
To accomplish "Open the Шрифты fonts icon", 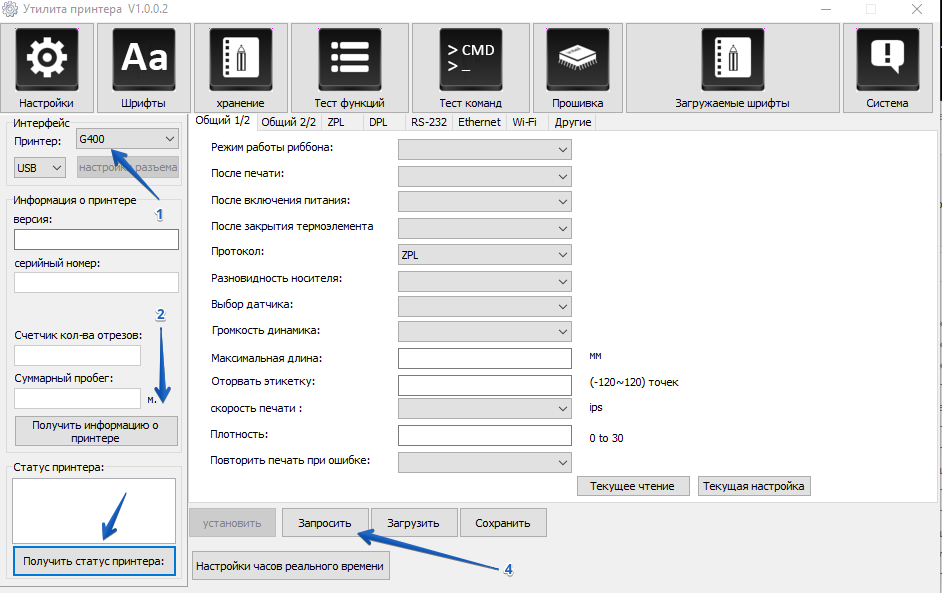I will (143, 60).
